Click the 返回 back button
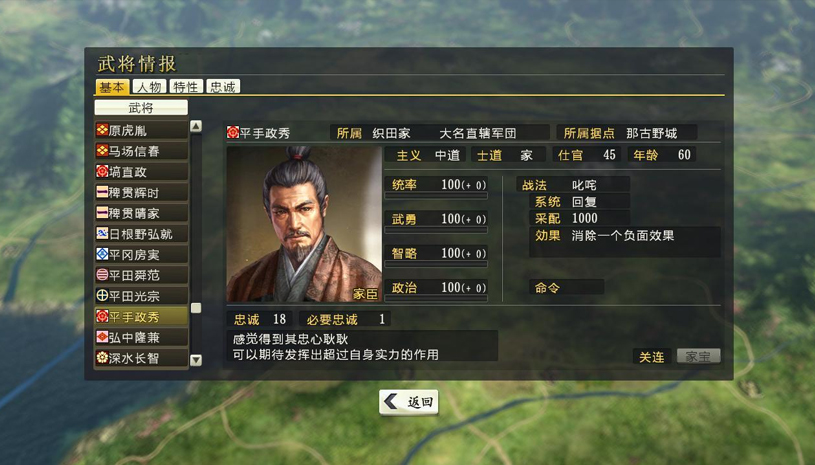 (x=409, y=402)
